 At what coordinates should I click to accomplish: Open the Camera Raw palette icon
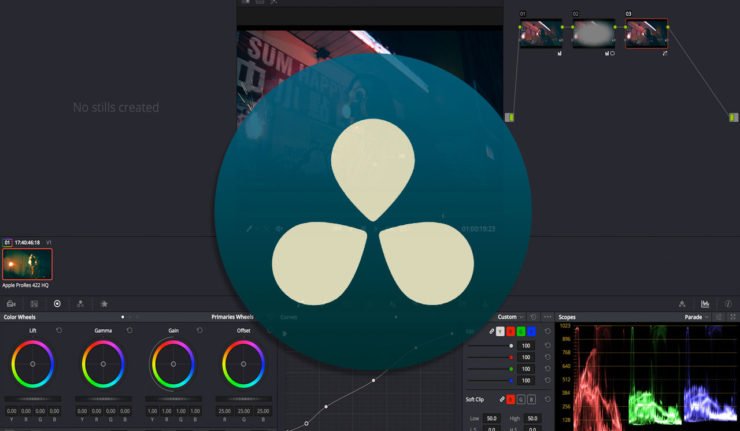[x=11, y=304]
